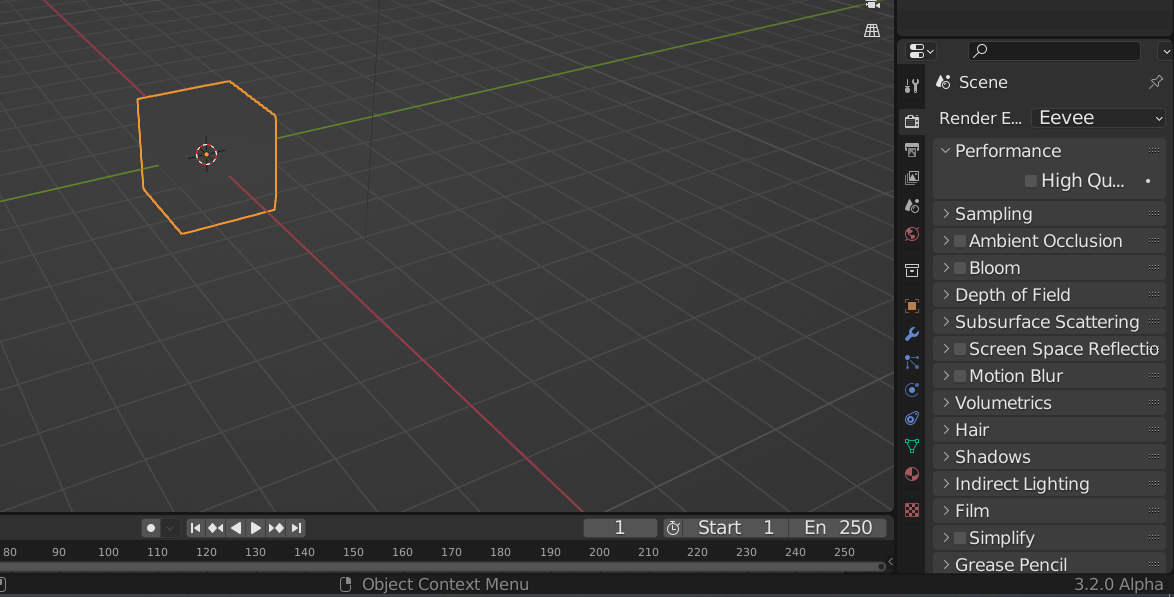Click the Scene icon in the properties header

(x=943, y=82)
